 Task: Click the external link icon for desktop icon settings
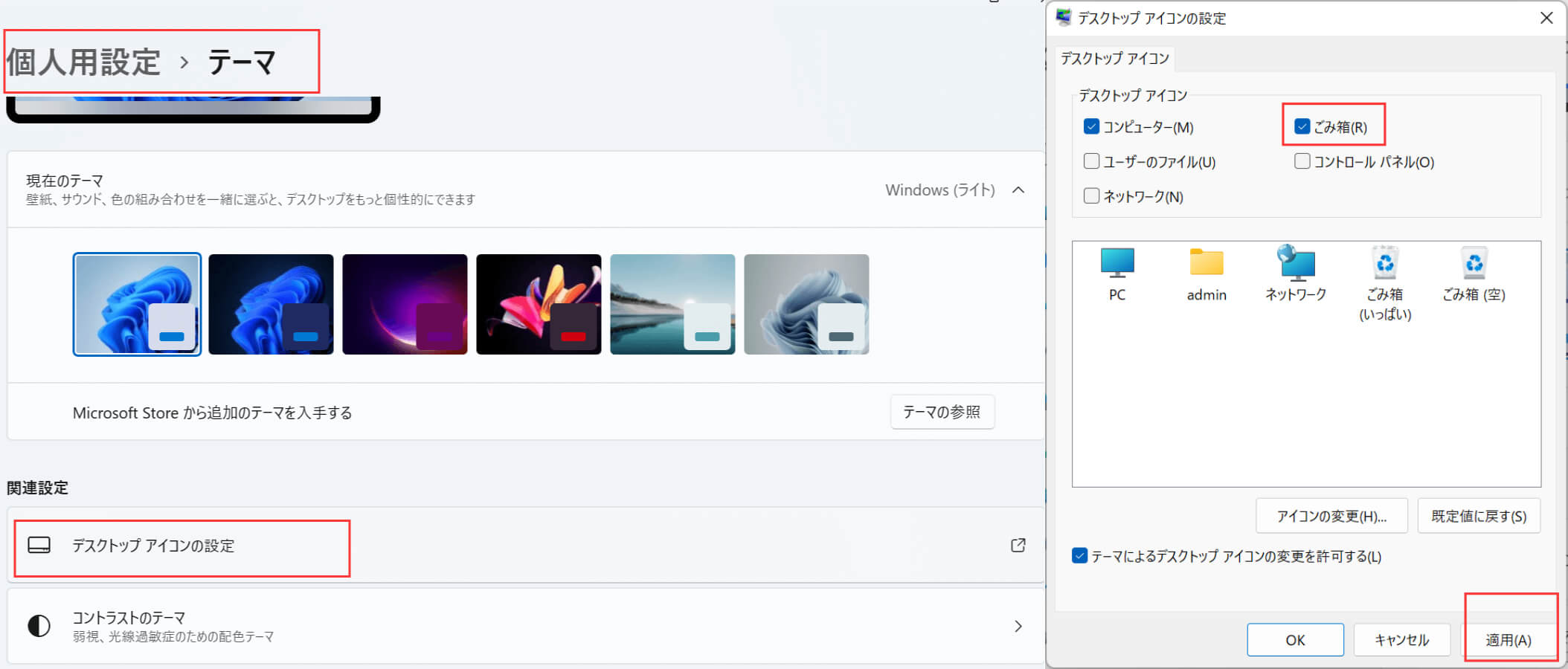point(1018,546)
